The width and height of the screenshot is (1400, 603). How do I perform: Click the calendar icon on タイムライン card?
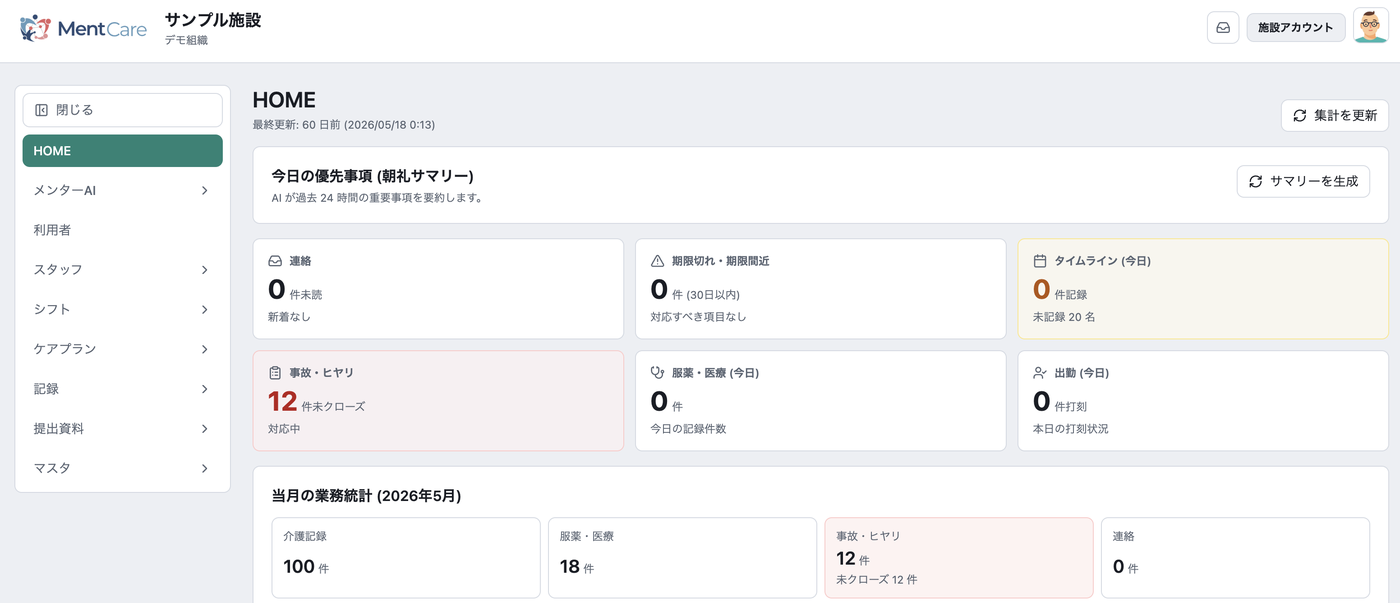1040,261
